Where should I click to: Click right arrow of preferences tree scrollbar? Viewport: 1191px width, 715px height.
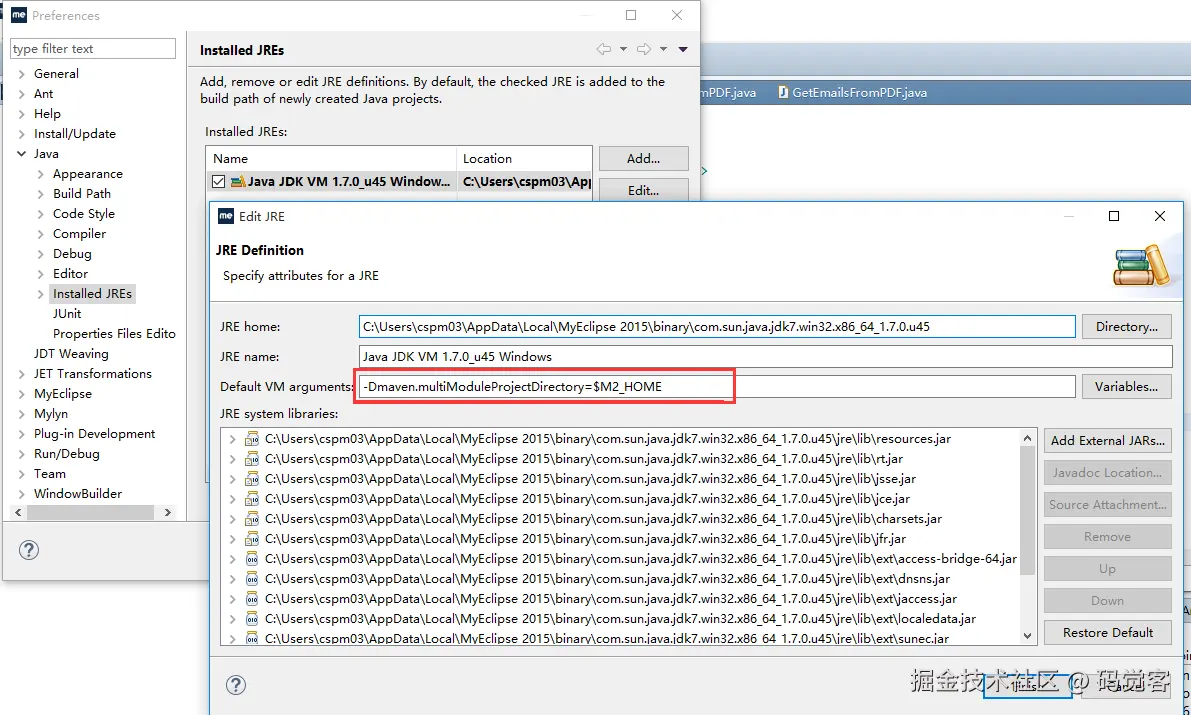click(168, 513)
